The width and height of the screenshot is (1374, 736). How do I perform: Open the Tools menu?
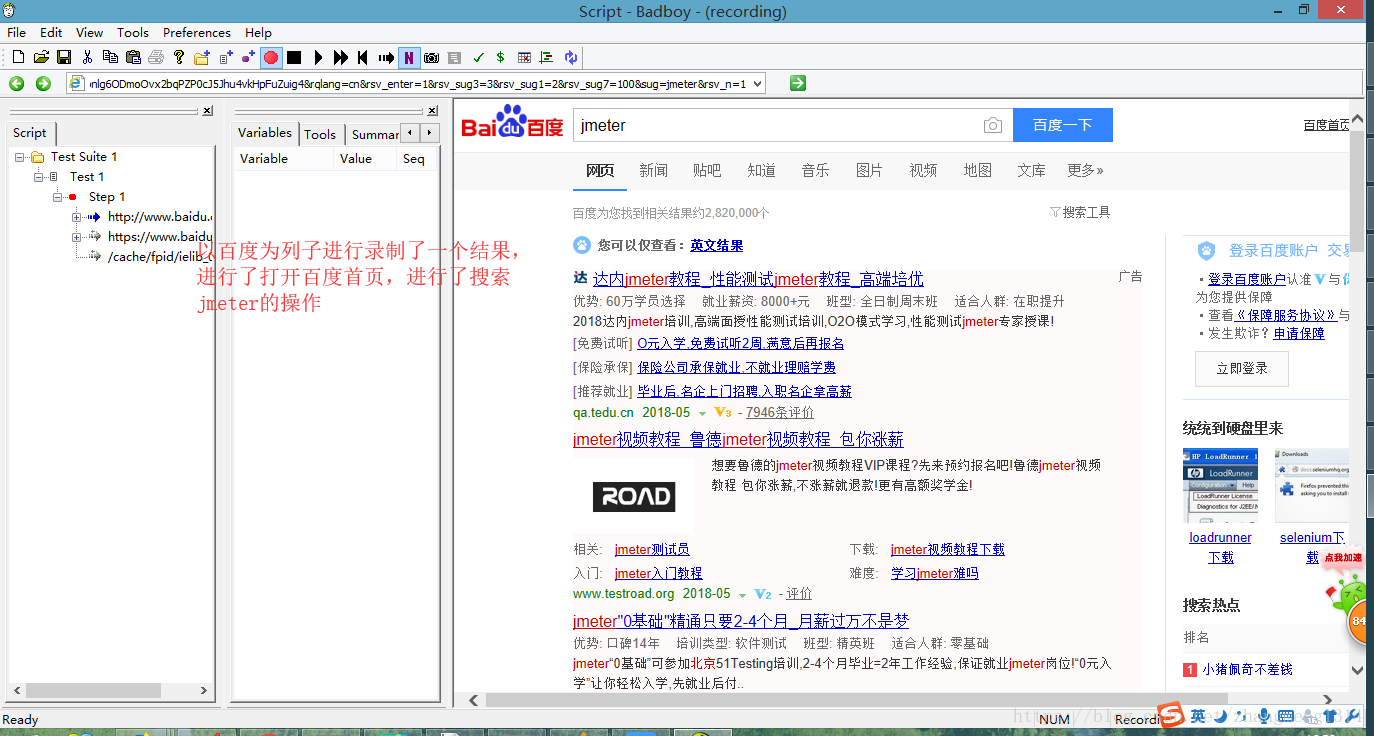point(133,32)
